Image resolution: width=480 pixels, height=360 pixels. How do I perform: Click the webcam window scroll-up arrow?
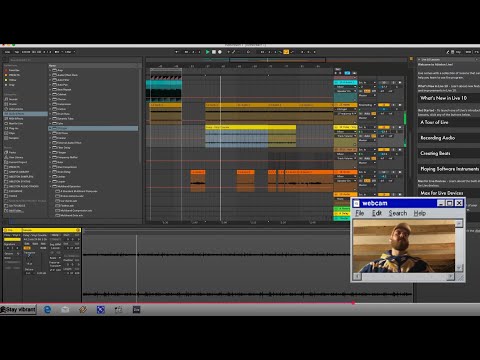(459, 223)
